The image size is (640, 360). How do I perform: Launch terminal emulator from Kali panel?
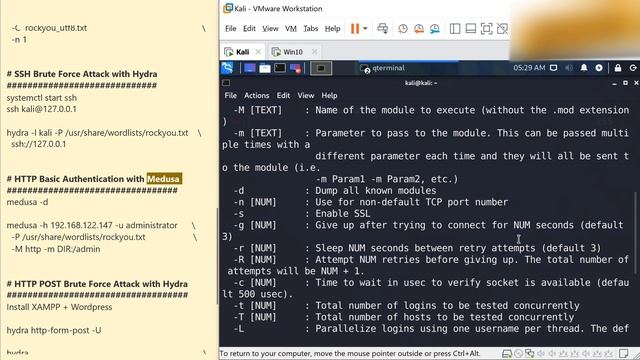tap(280, 68)
